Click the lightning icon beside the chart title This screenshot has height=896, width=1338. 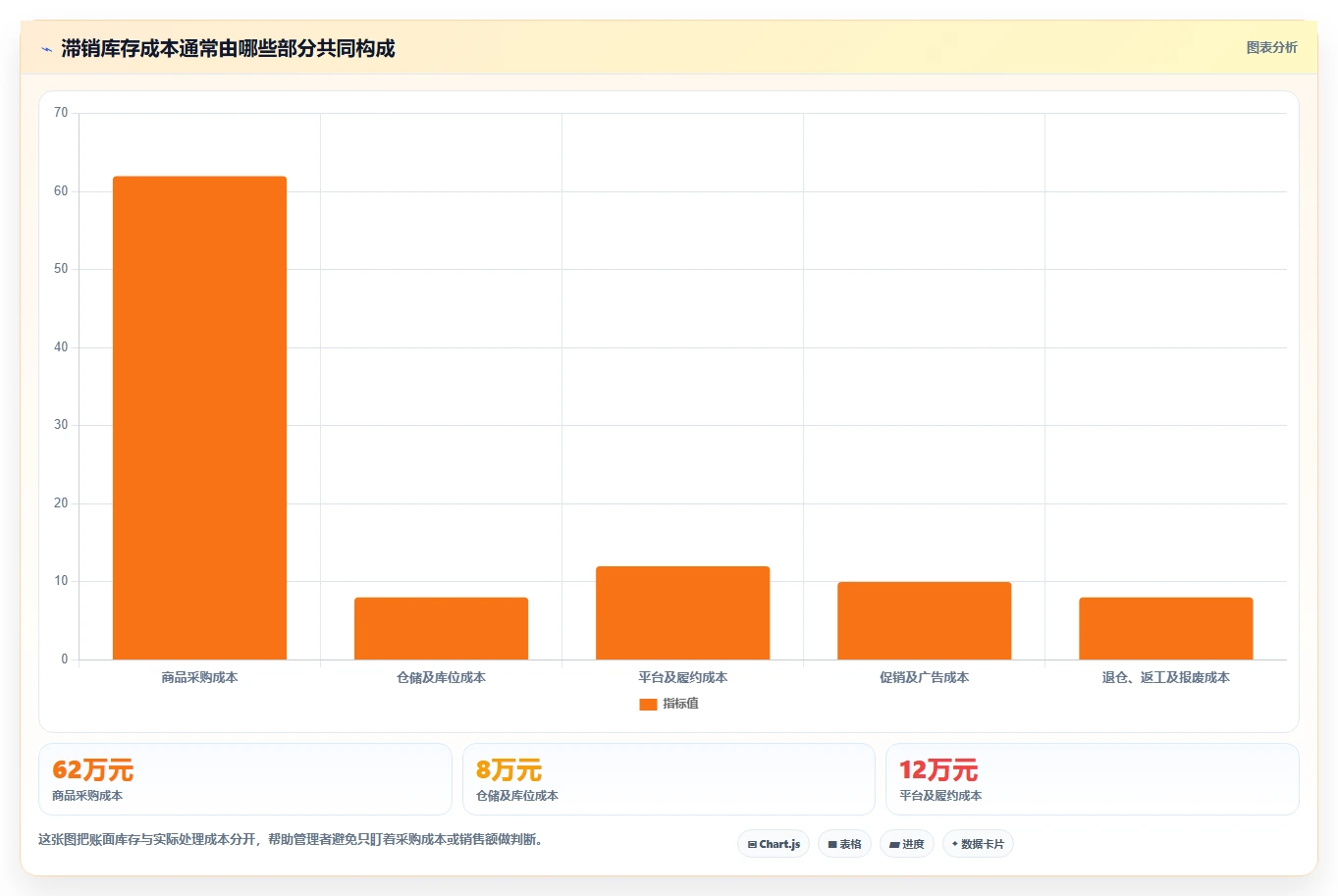point(46,49)
